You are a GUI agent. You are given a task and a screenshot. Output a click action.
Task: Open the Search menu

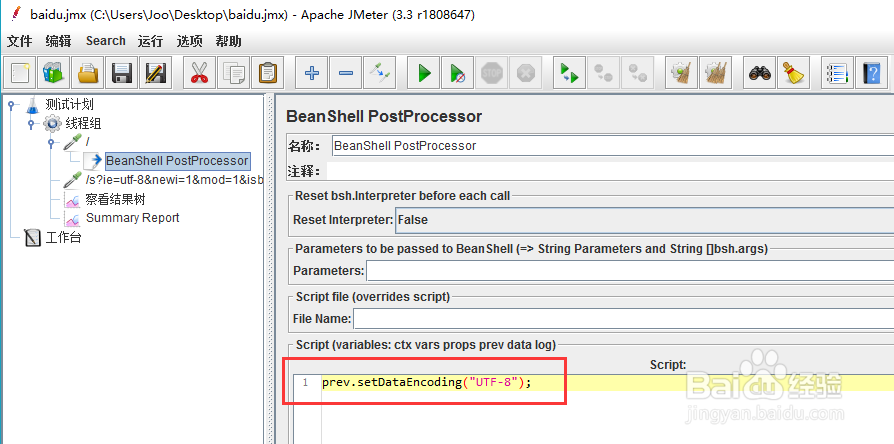105,41
